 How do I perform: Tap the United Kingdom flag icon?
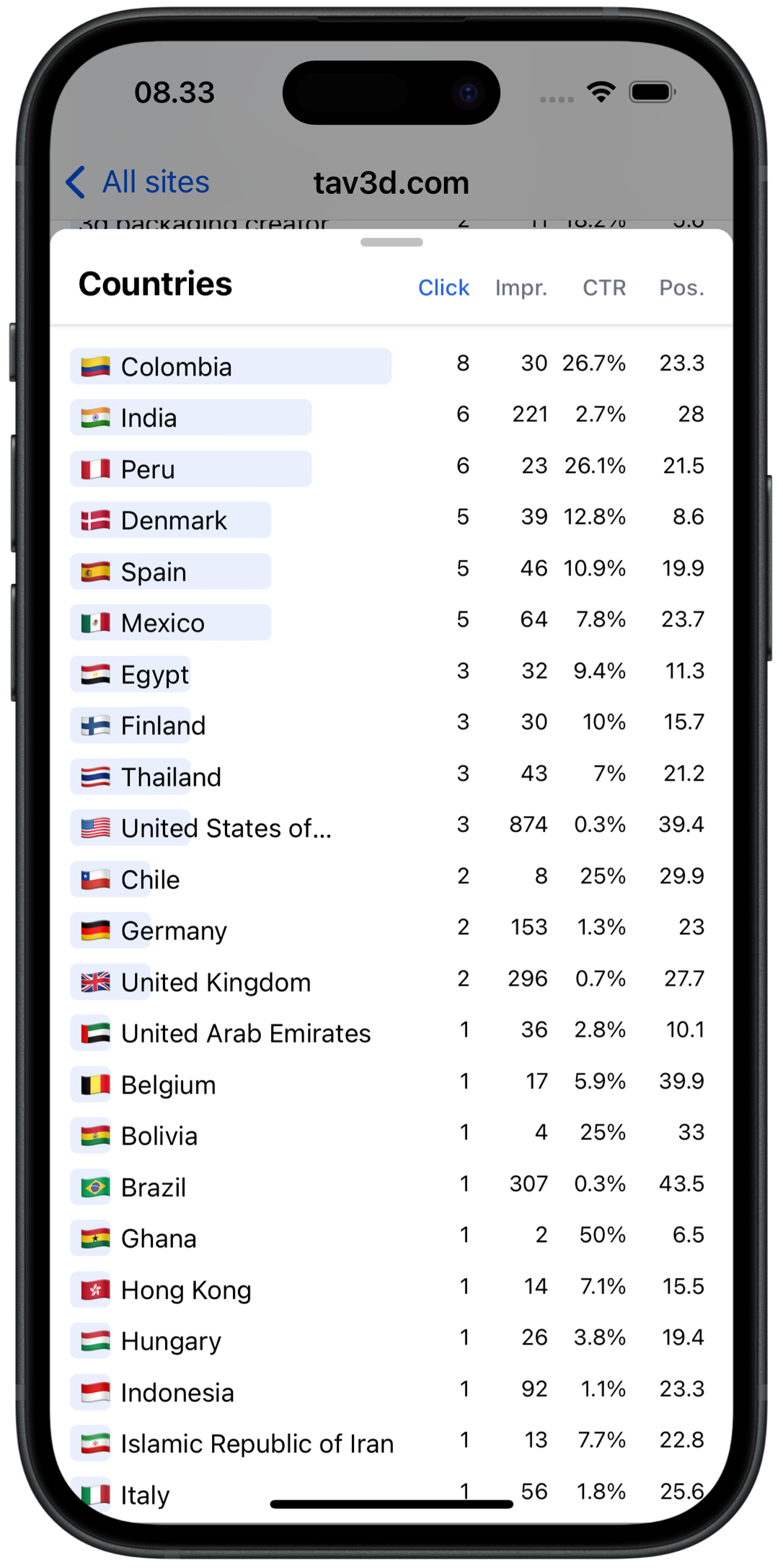(95, 982)
